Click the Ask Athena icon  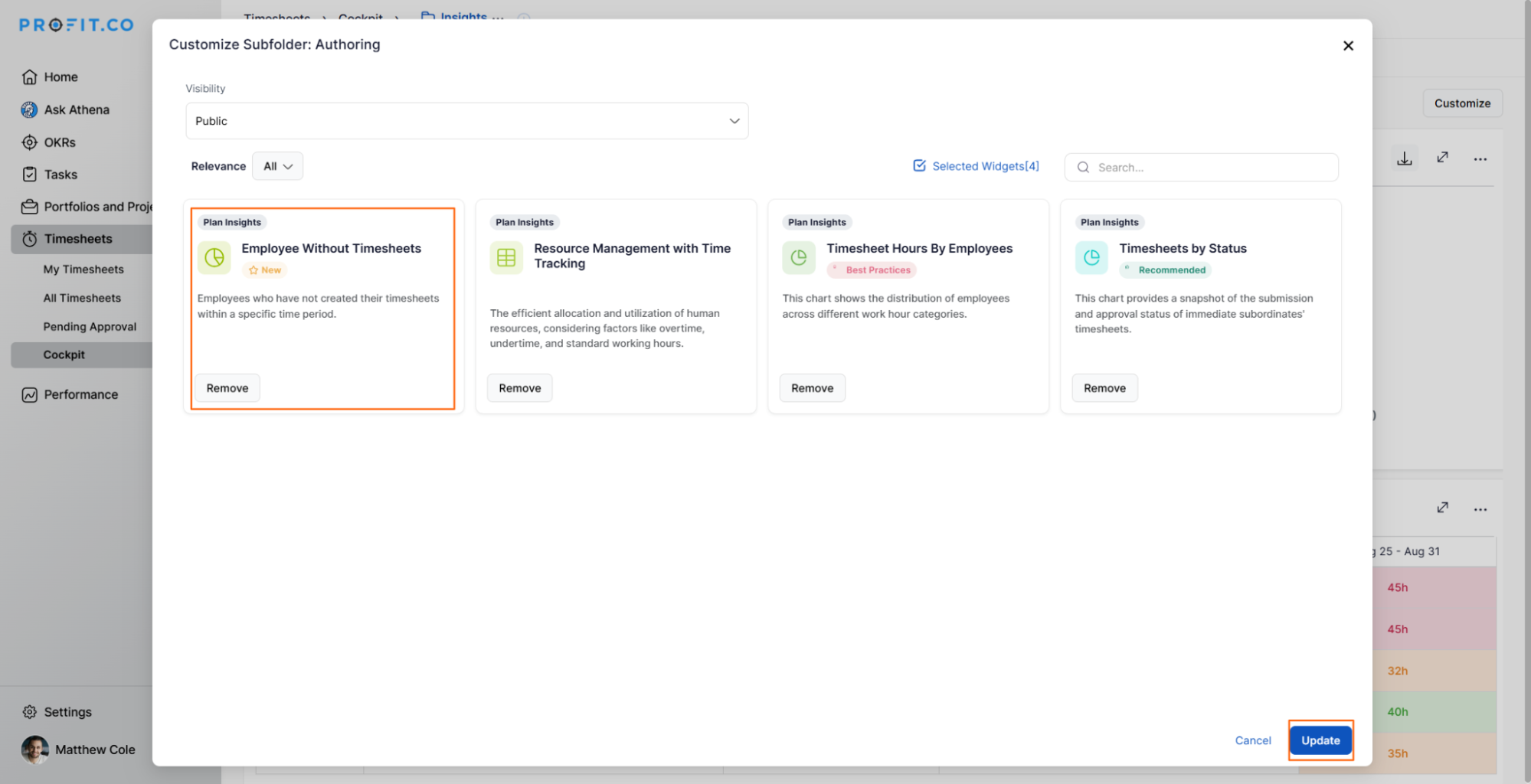pos(29,110)
